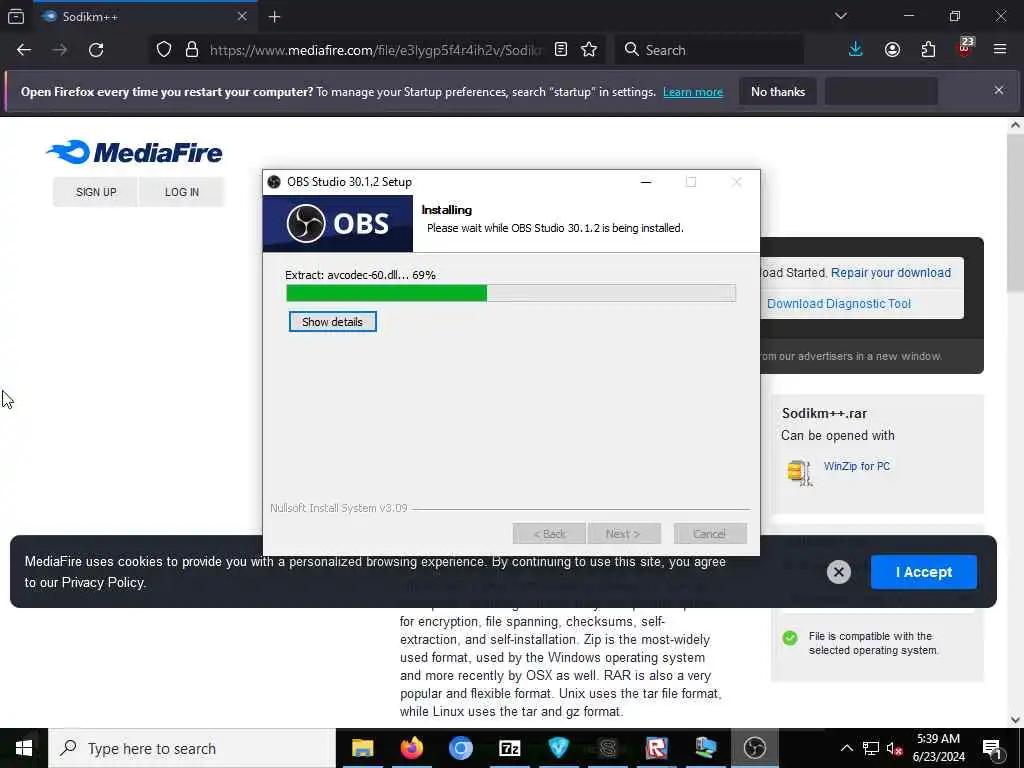Toggle reader view icon in address bar
Screen dimensions: 1024x768
pos(560,50)
